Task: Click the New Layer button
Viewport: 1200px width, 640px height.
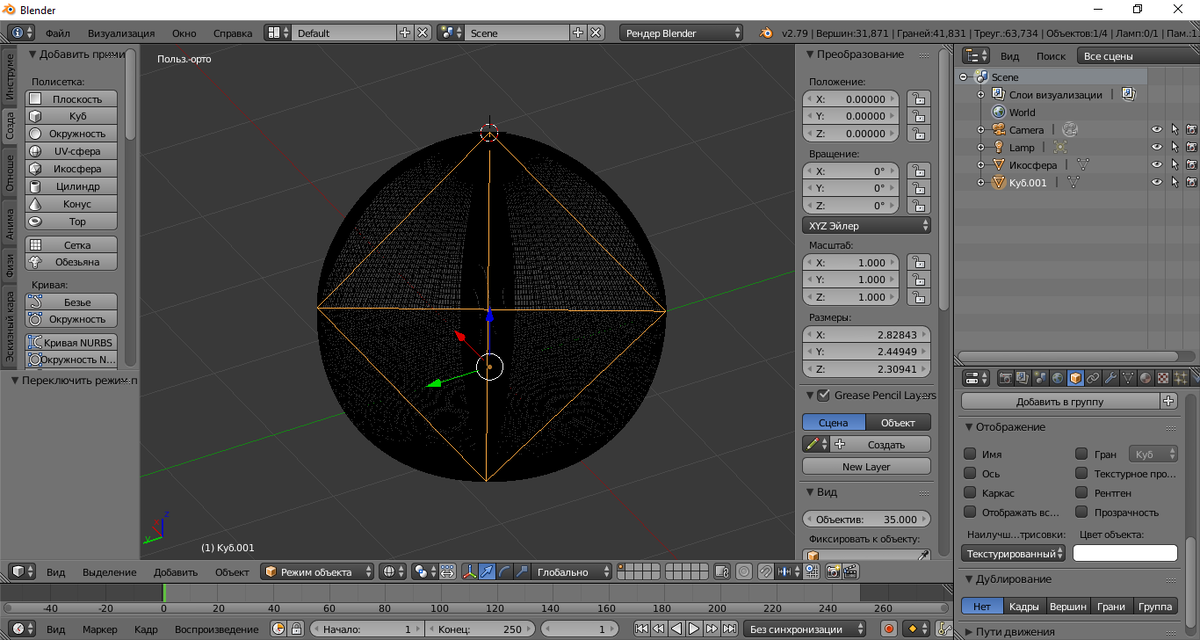Action: point(866,467)
